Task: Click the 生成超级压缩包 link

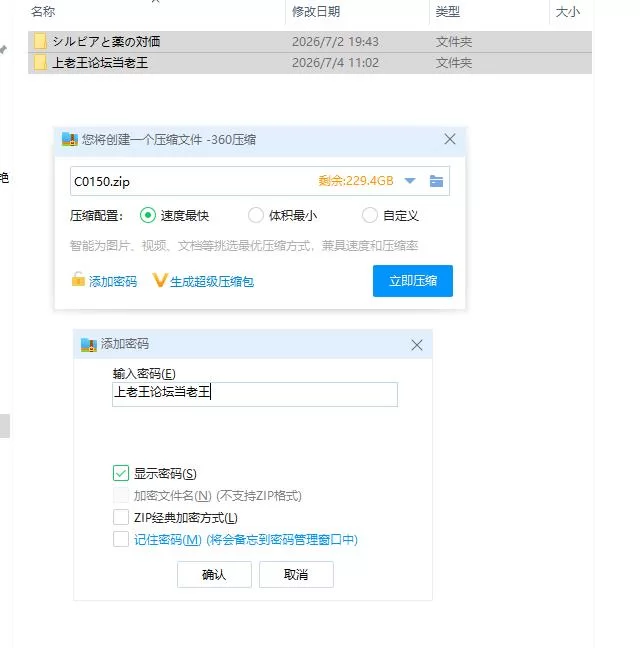Action: [212, 281]
